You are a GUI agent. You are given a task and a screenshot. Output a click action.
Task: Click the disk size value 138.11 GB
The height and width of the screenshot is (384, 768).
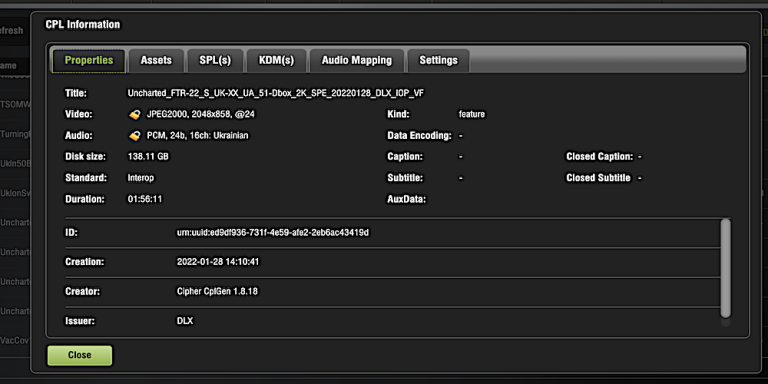[148, 157]
